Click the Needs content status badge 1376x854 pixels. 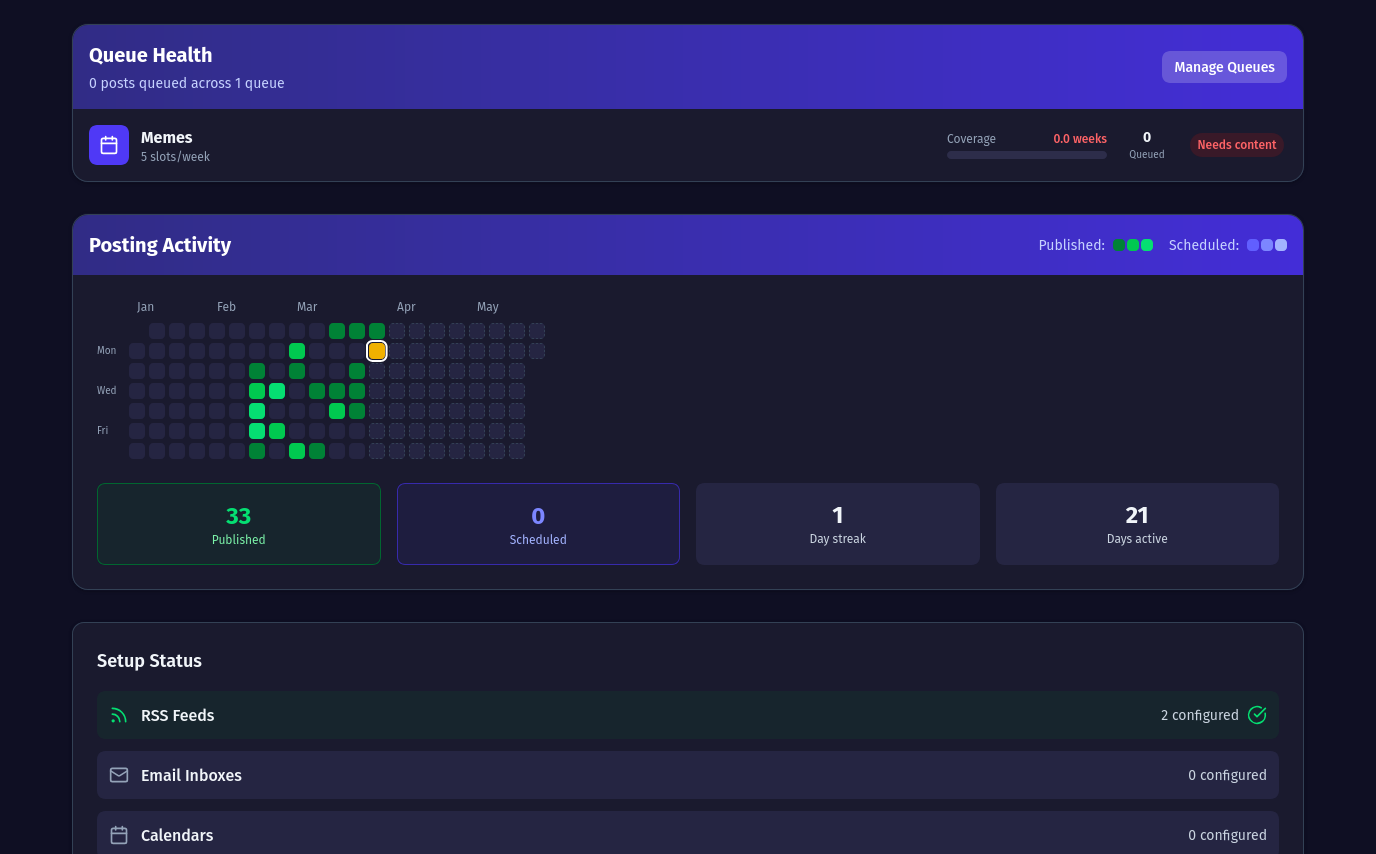coord(1236,145)
